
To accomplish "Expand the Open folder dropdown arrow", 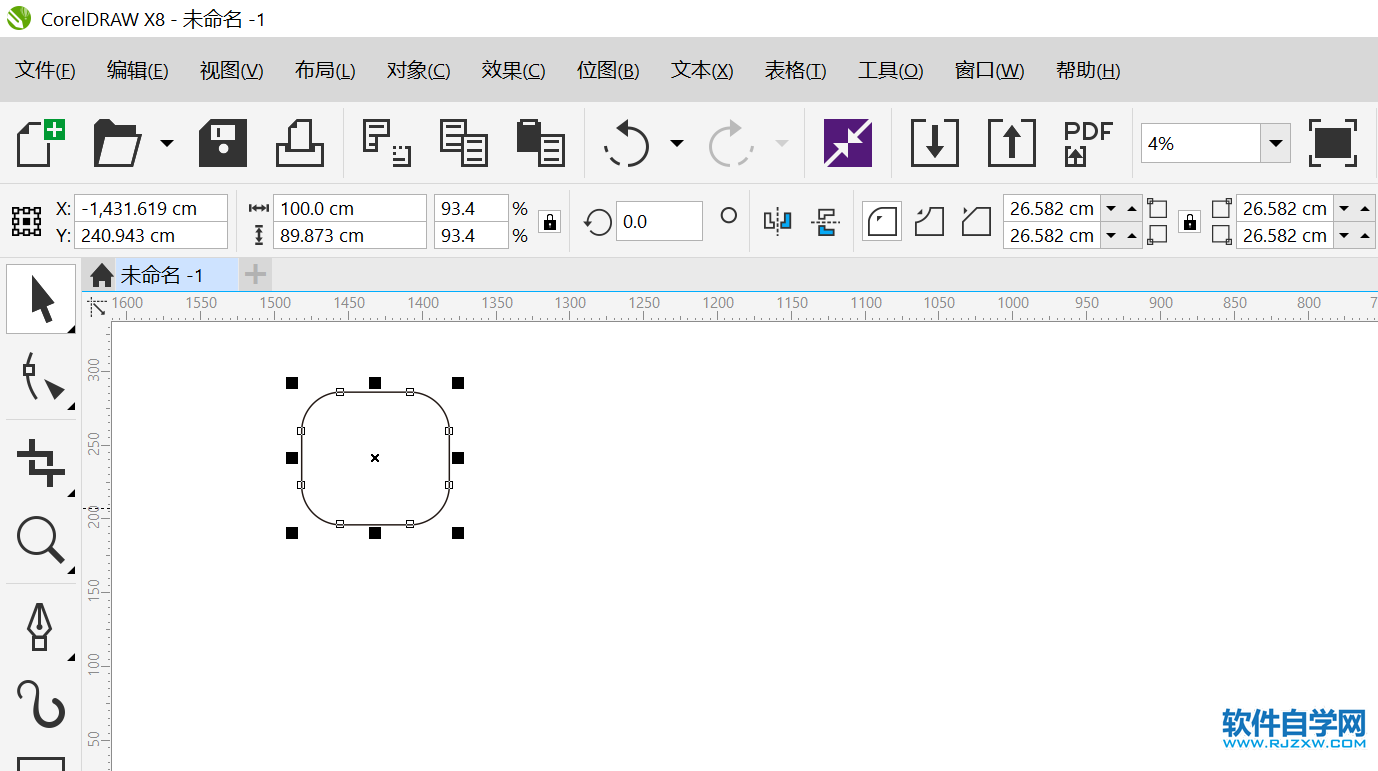I will click(x=167, y=143).
